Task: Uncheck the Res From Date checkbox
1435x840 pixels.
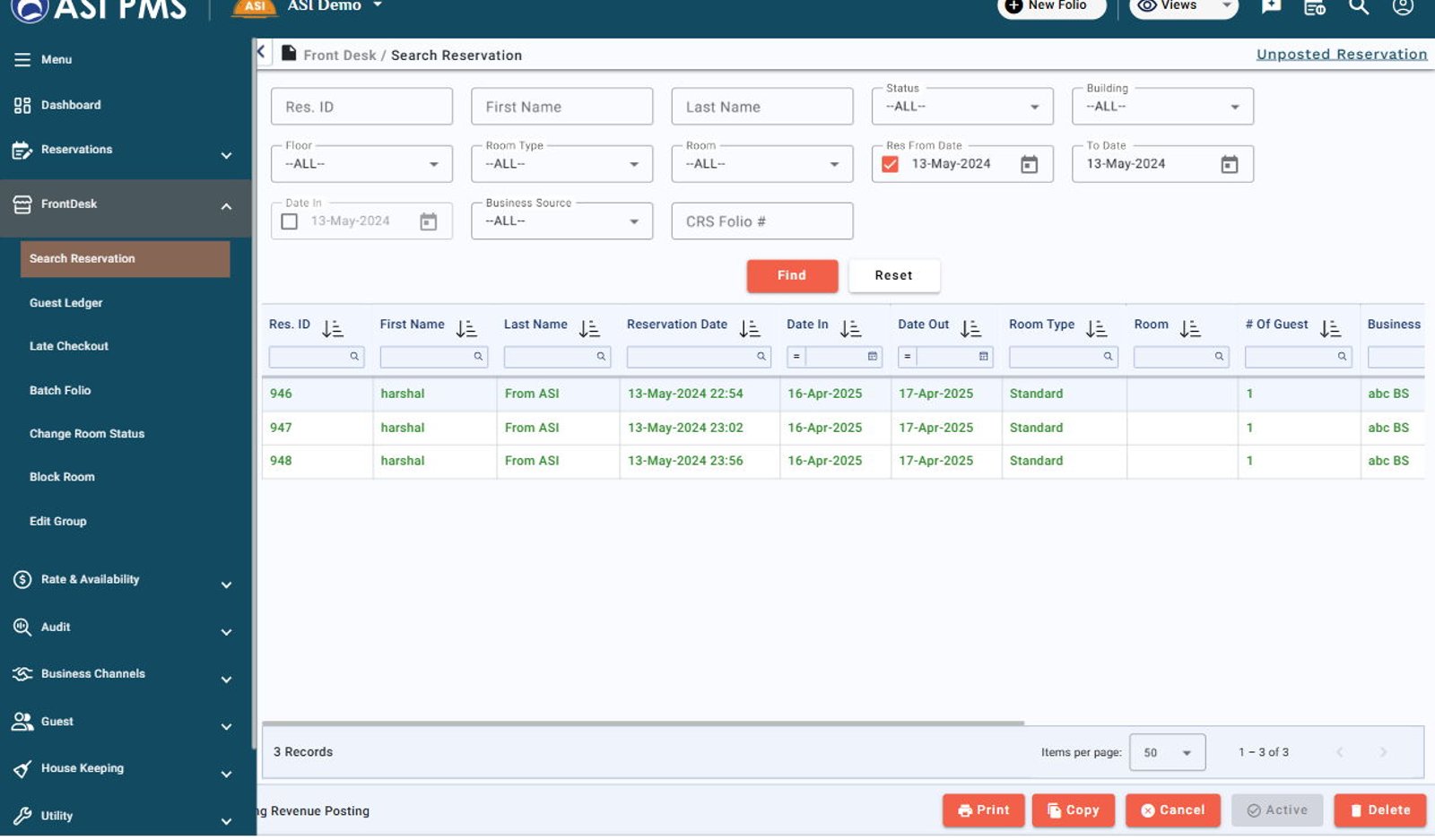Action: [x=890, y=165]
